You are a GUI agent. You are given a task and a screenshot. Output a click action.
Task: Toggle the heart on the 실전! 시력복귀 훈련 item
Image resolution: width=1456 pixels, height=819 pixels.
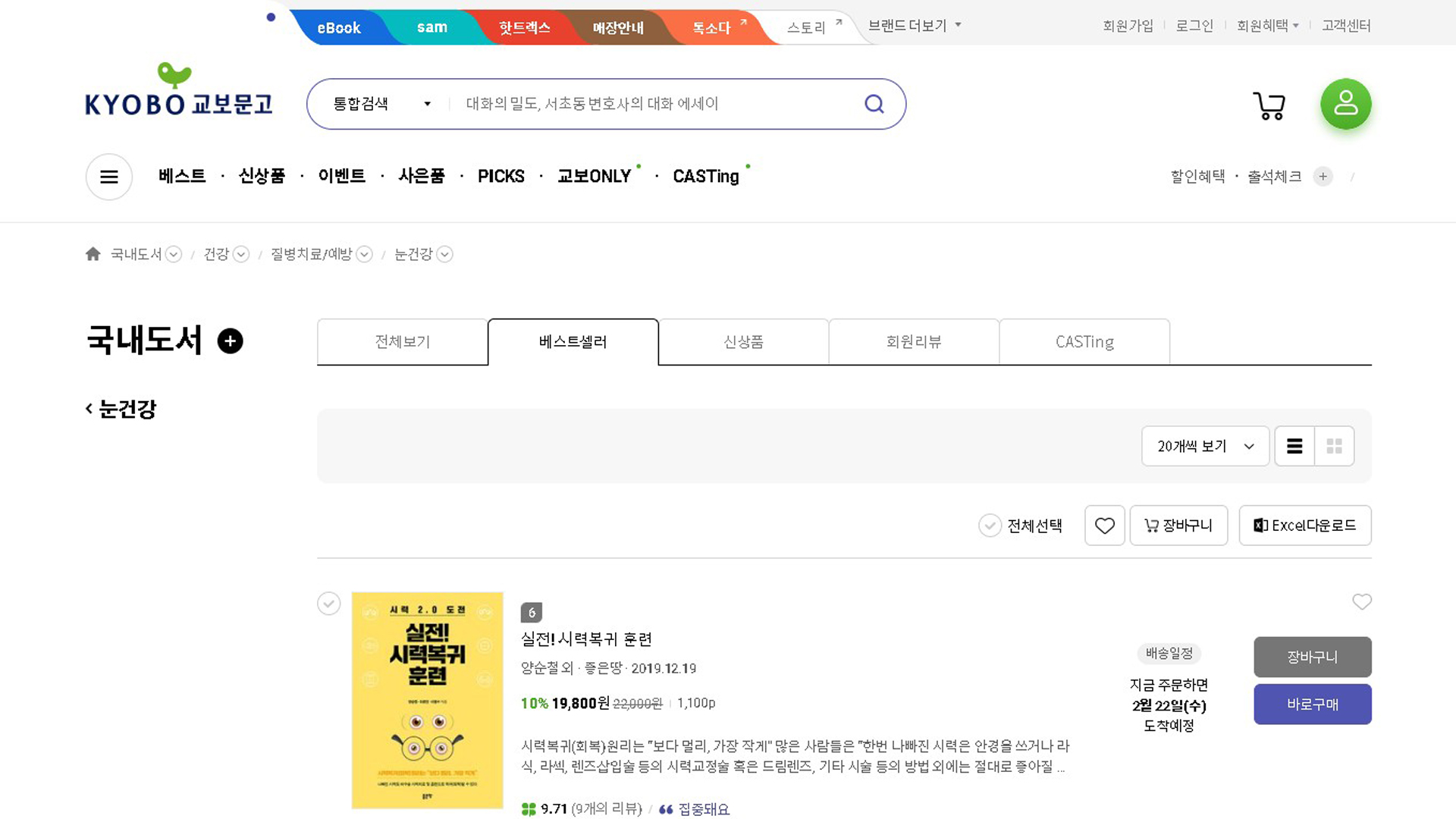(x=1361, y=602)
